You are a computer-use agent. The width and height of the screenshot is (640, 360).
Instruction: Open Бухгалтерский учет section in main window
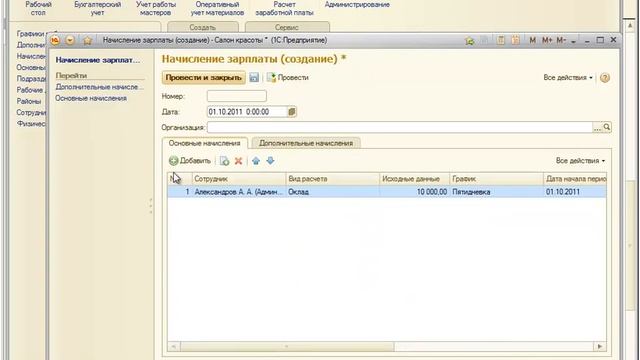(98, 9)
